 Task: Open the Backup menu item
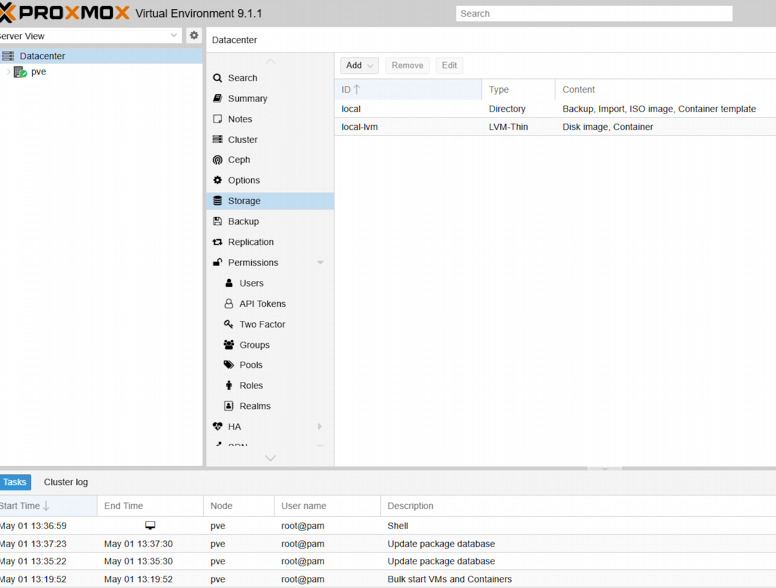[x=270, y=221]
